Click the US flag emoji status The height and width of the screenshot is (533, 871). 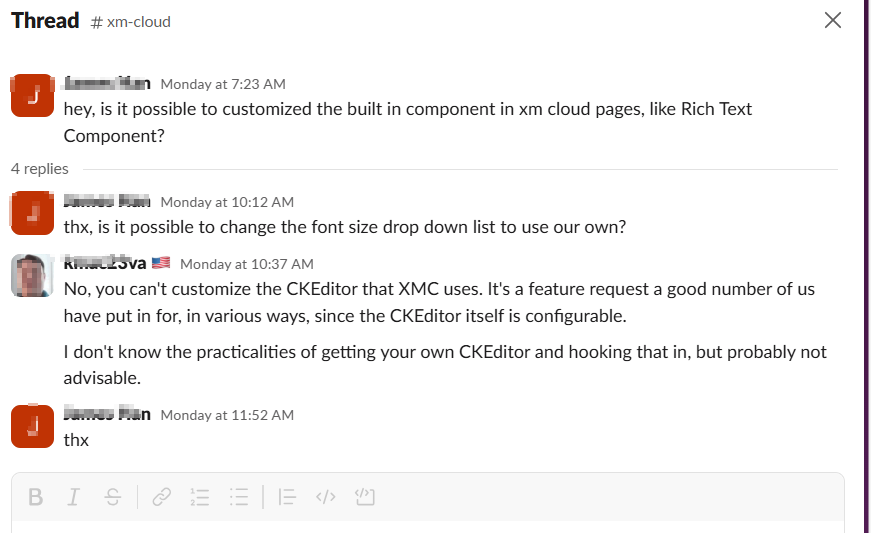coord(161,264)
